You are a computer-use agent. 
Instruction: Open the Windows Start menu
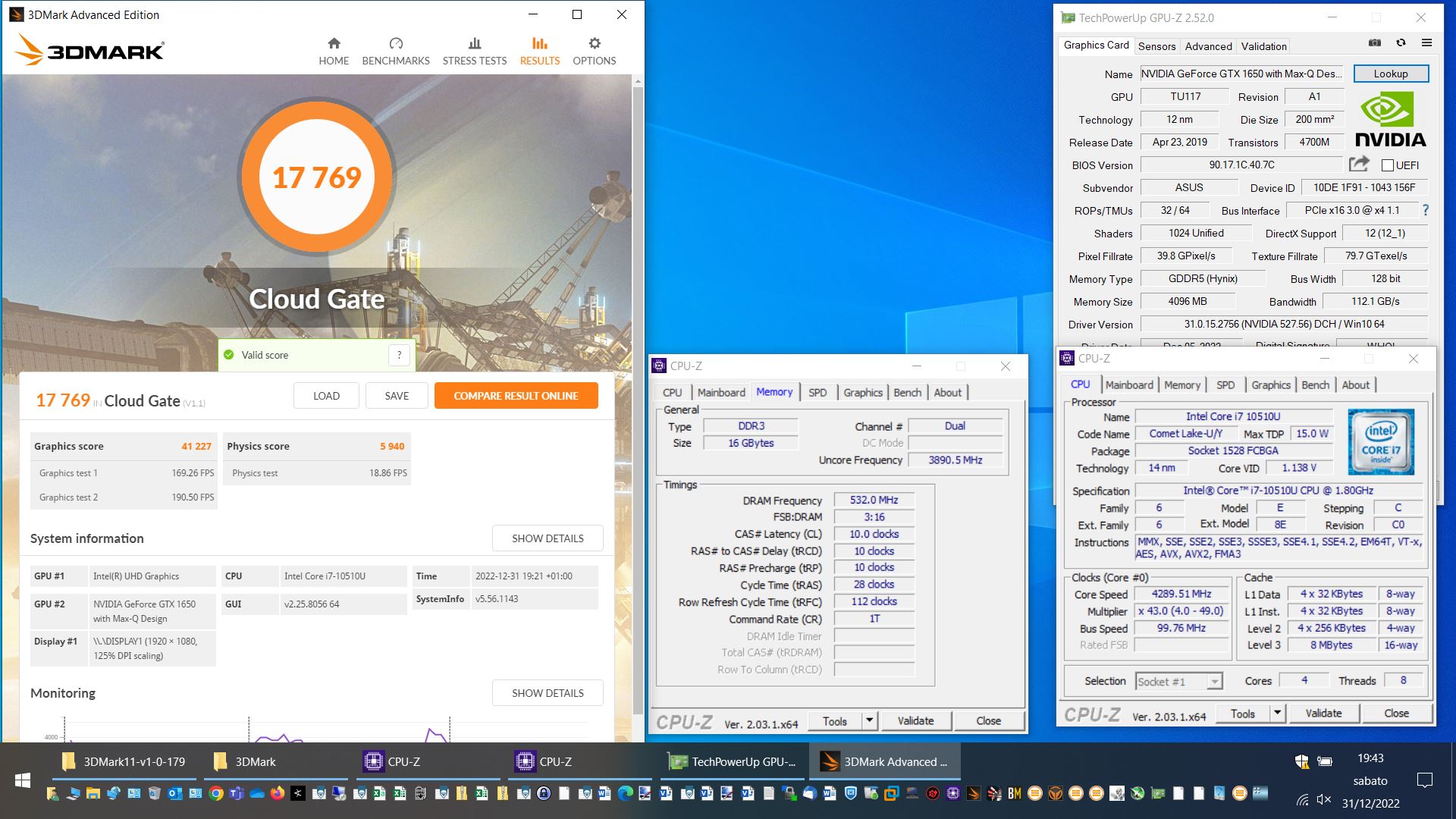(x=22, y=780)
